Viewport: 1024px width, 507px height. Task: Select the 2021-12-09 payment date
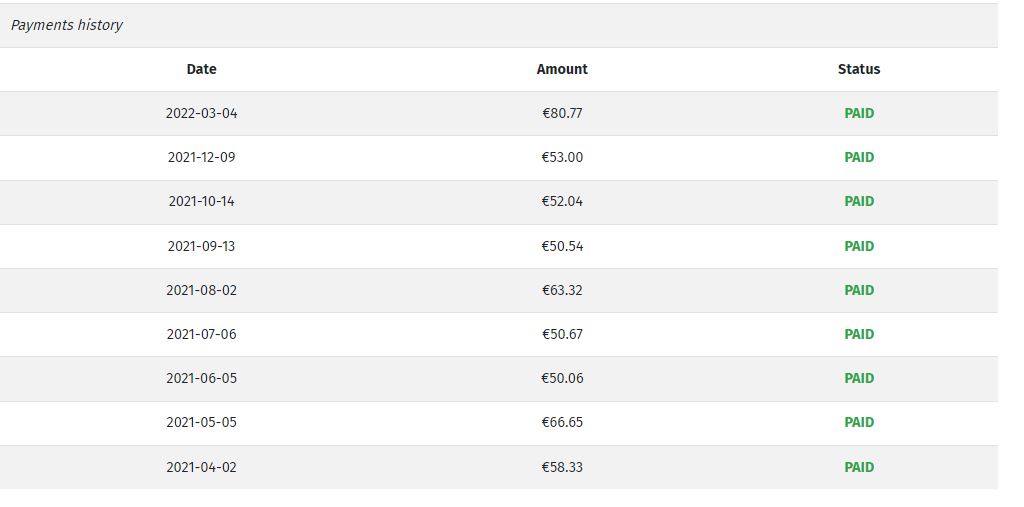click(201, 157)
